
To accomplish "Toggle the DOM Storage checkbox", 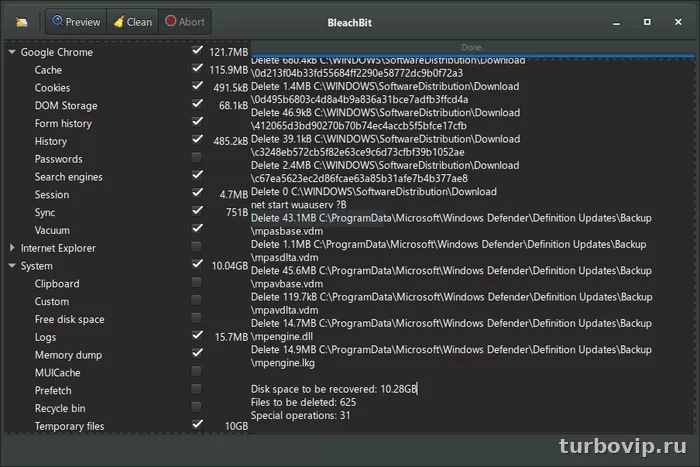I will (196, 104).
